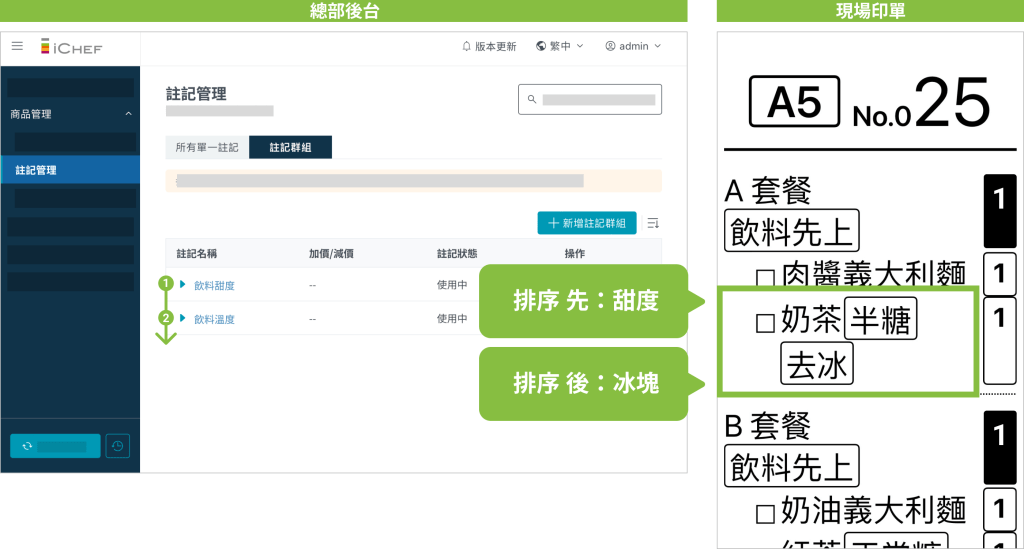
Task: Click the 新增註記群組 button
Action: pos(587,223)
